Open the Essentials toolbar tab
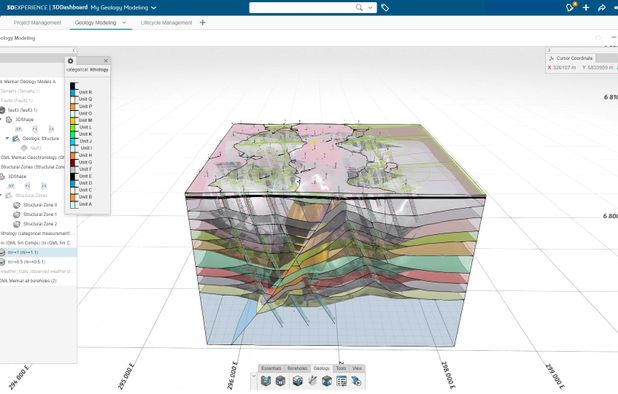618x394 pixels. [x=271, y=368]
